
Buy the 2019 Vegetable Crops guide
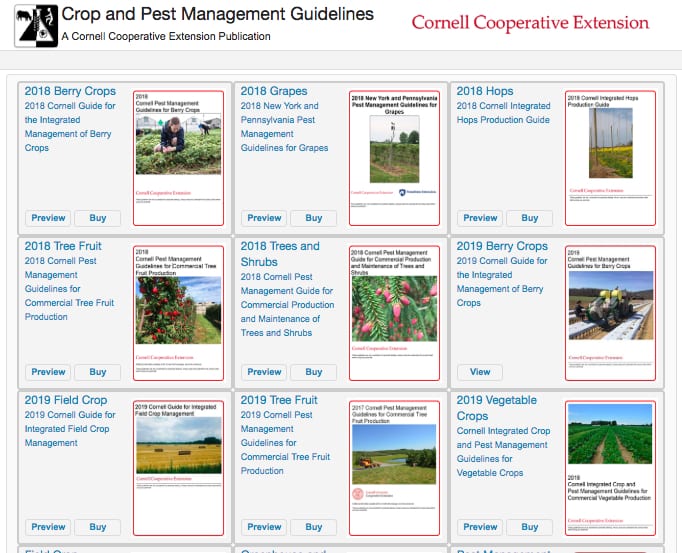tap(530, 527)
